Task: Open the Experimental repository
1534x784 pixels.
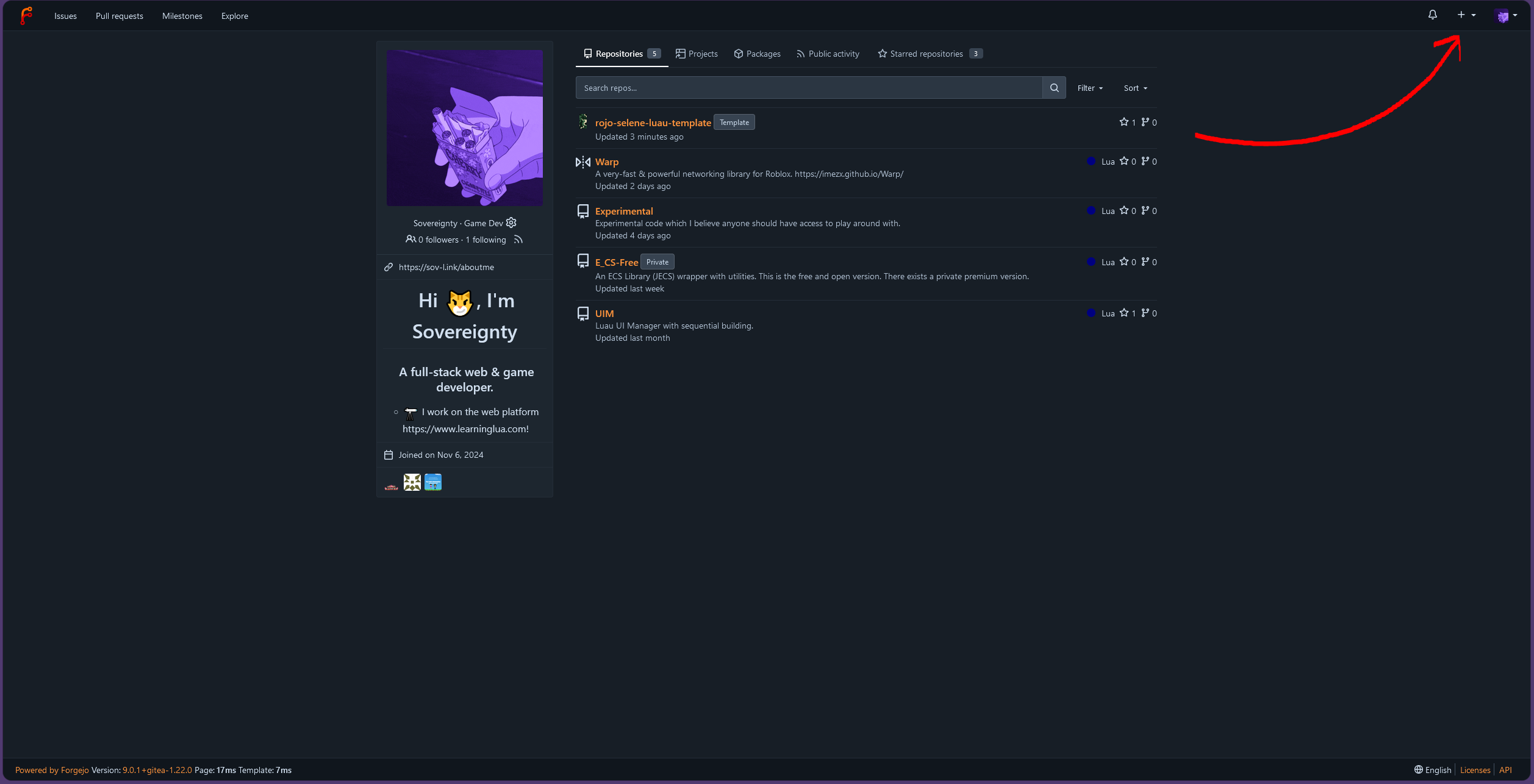Action: [624, 211]
